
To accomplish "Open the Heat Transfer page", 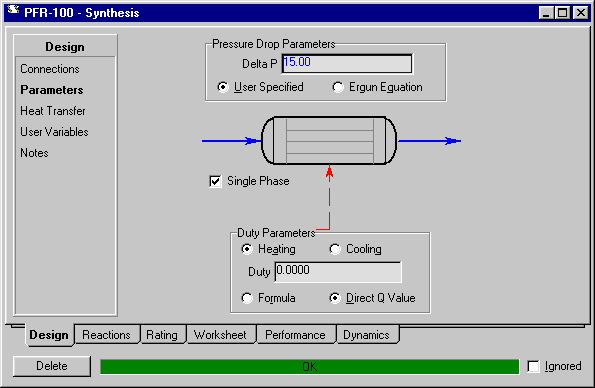I will [53, 111].
